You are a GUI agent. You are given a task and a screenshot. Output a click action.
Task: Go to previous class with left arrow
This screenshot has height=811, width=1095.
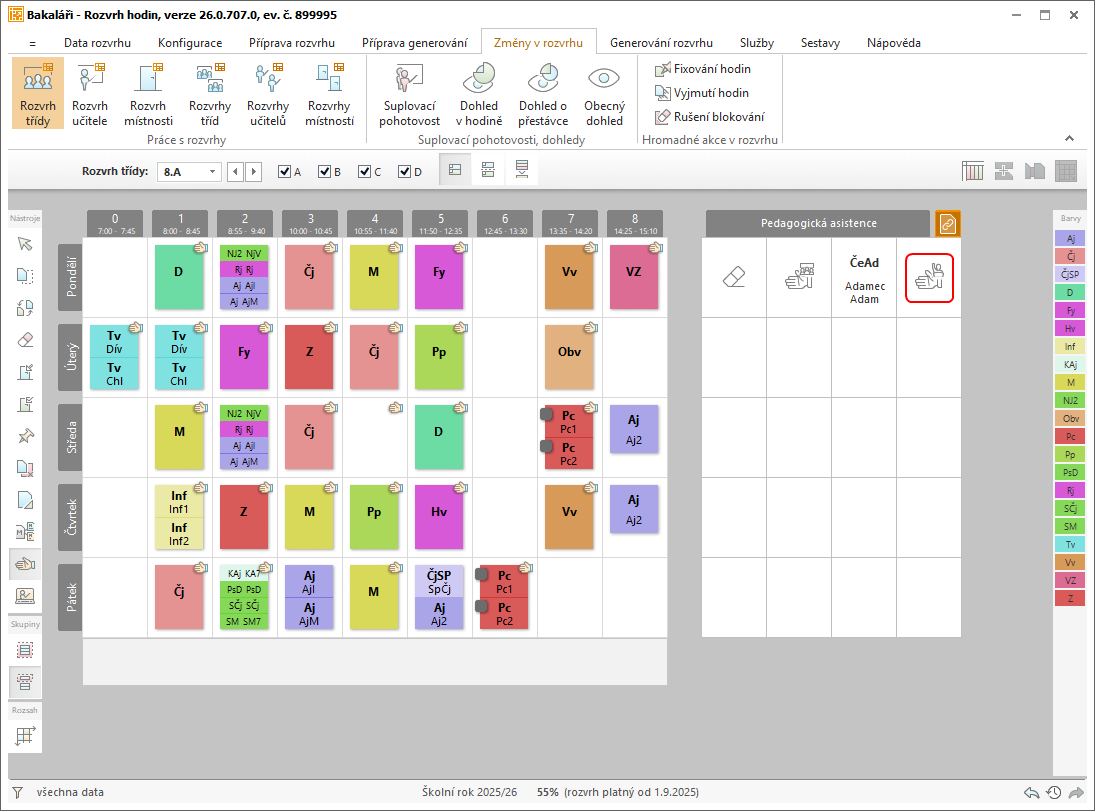tap(235, 172)
